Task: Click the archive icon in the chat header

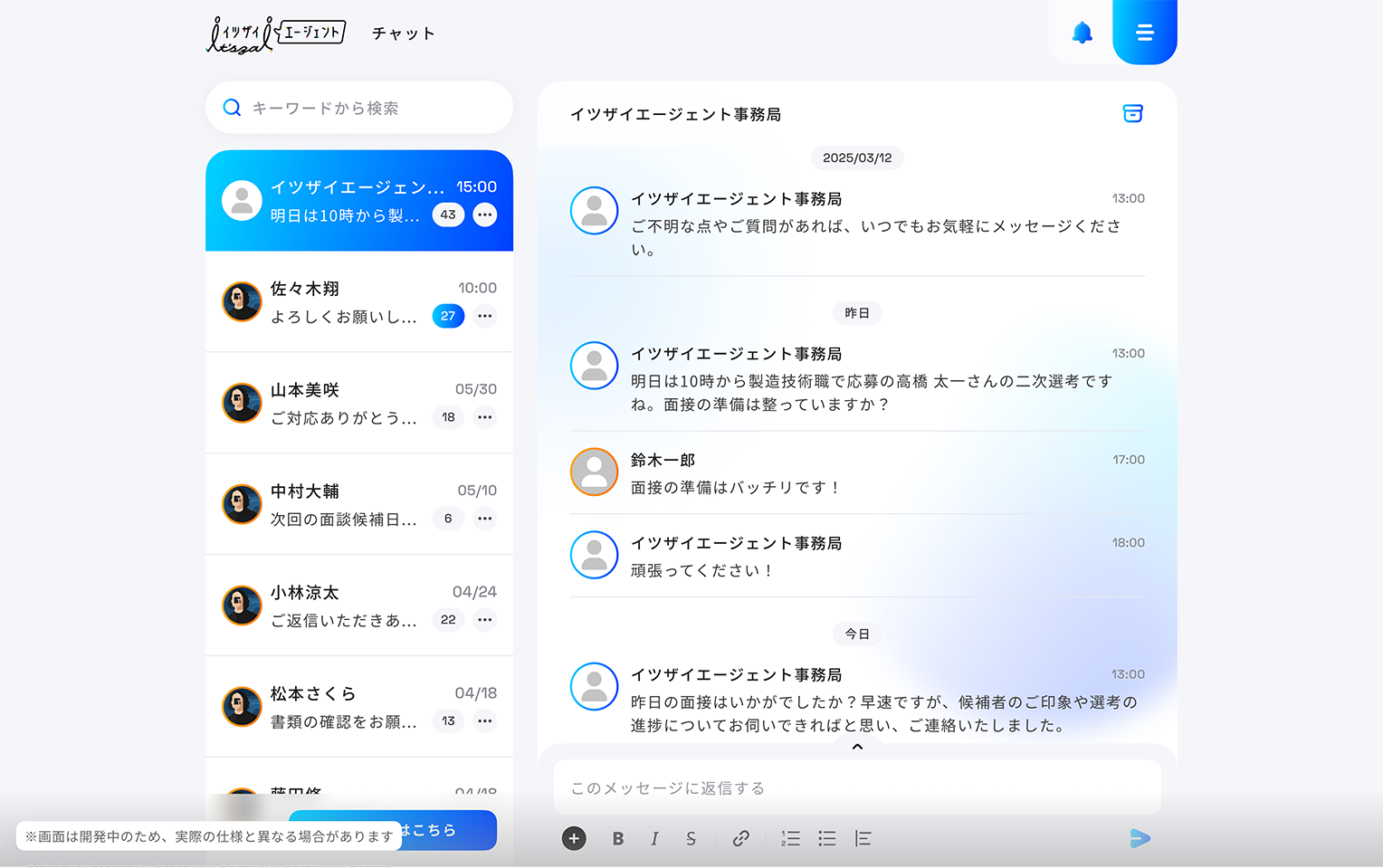Action: (1132, 113)
